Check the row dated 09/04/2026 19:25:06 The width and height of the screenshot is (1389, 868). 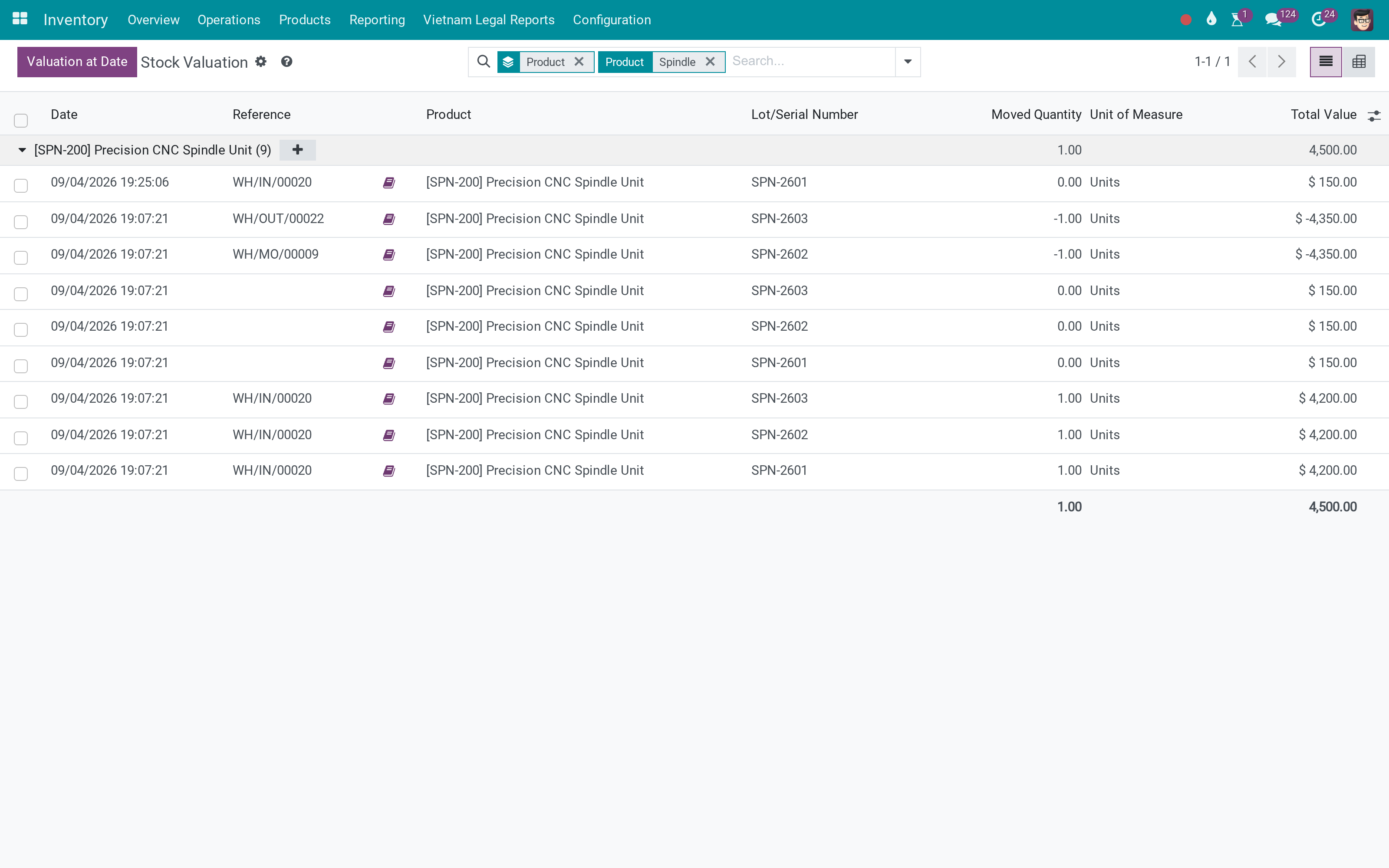[x=21, y=185]
